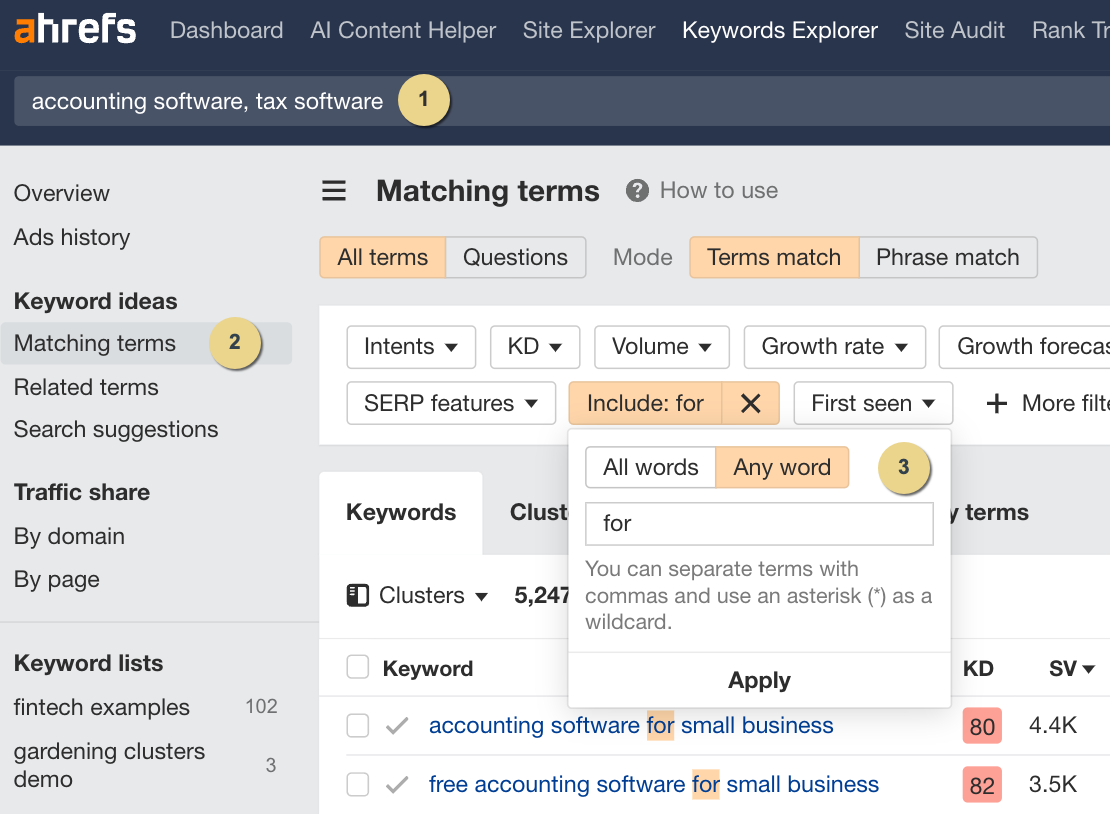The width and height of the screenshot is (1110, 814).
Task: Open fintech examples keyword list
Action: point(101,707)
